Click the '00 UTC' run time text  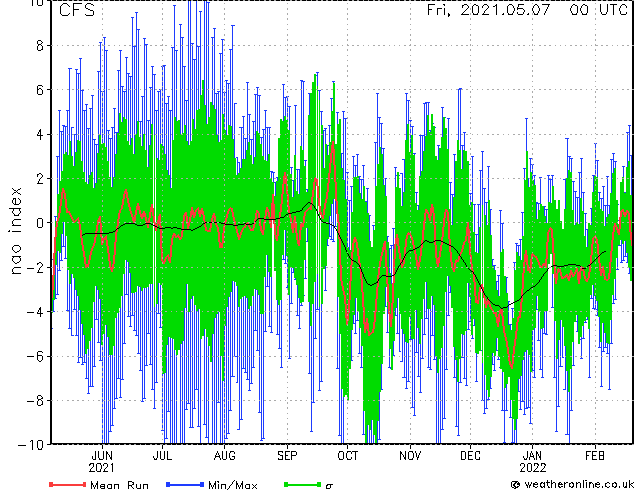[x=599, y=9]
